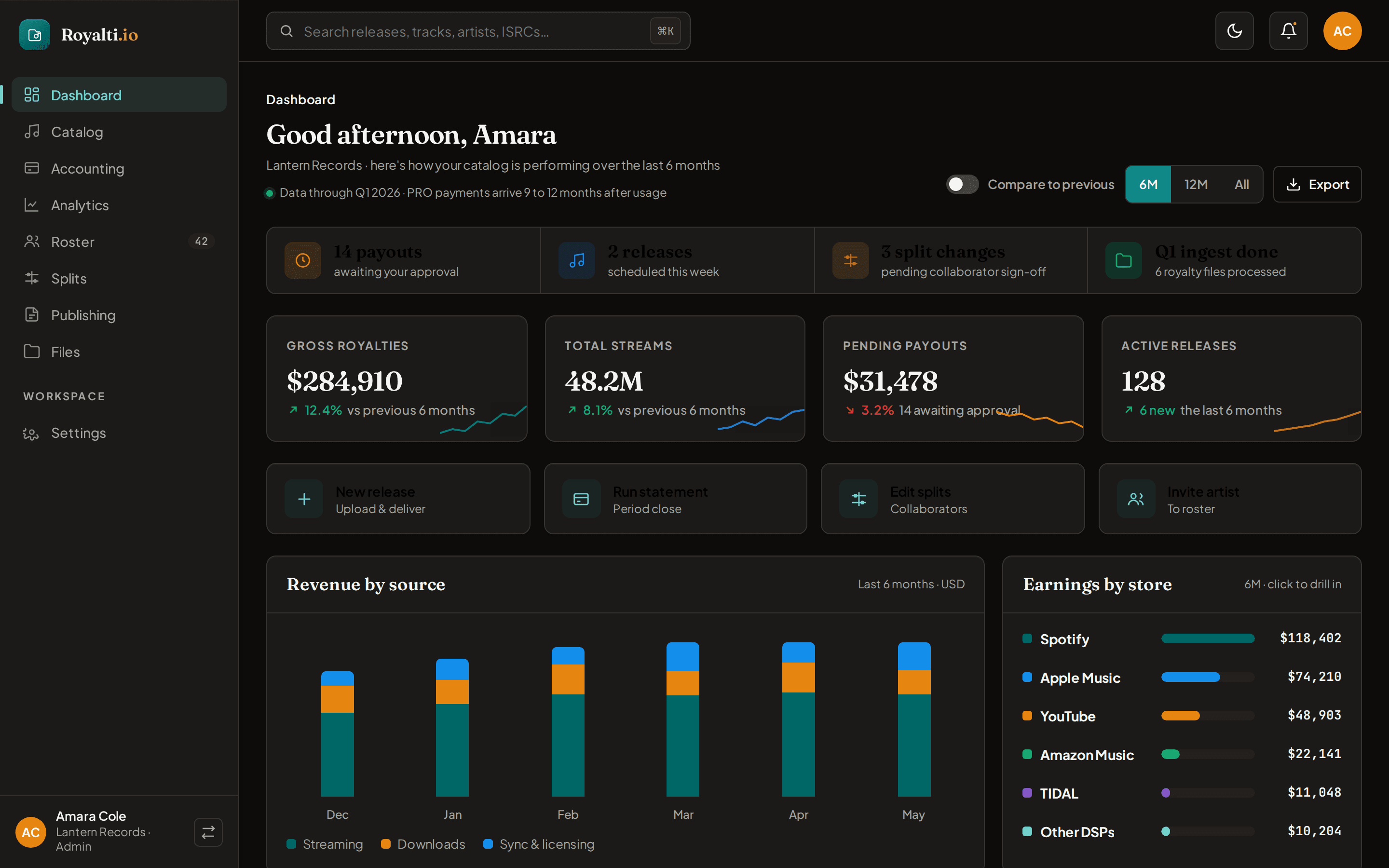Click the March revenue bar

682,719
